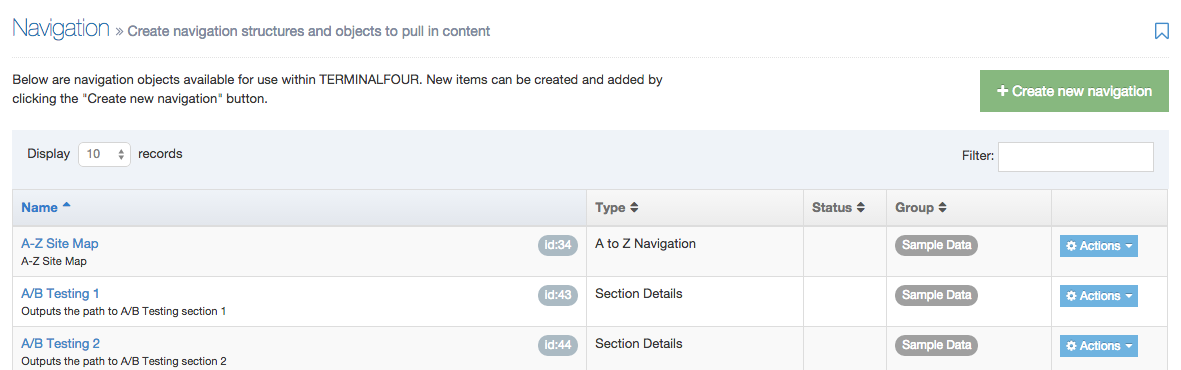
Task: Sort table by Type column arrows
Action: coord(634,207)
